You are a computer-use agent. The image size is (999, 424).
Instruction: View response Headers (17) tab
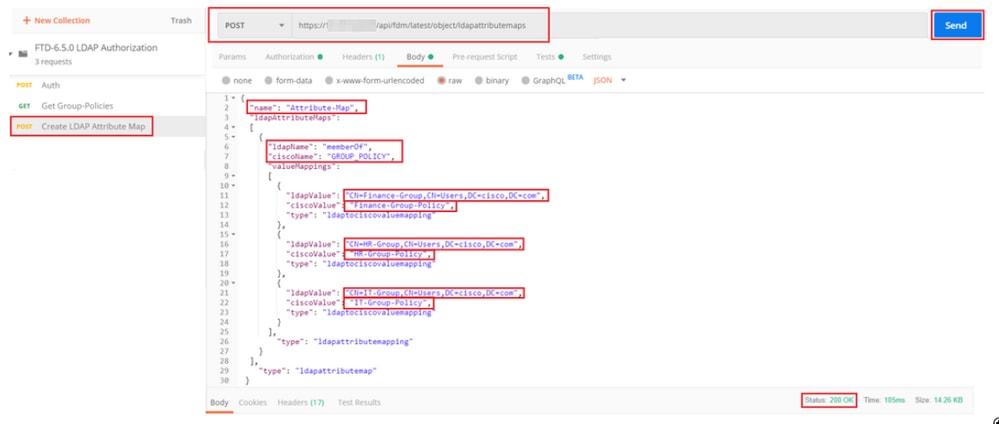tap(301, 402)
